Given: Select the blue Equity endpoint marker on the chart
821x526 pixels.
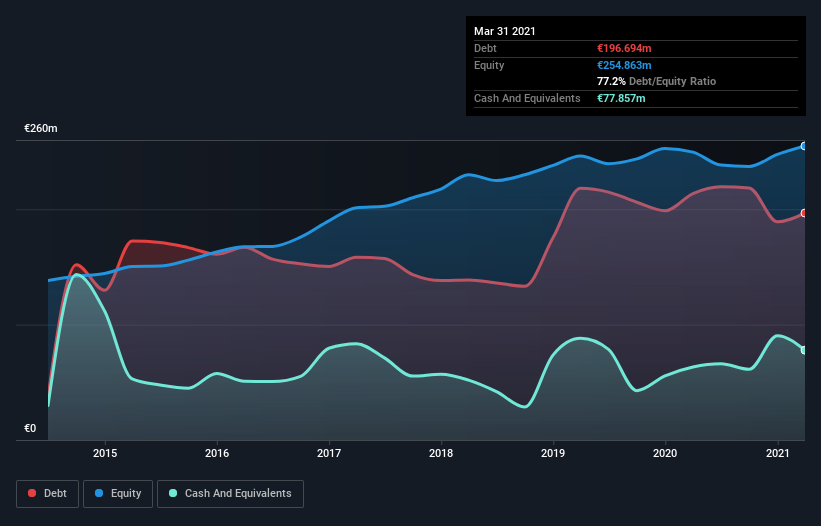Looking at the screenshot, I should (803, 146).
